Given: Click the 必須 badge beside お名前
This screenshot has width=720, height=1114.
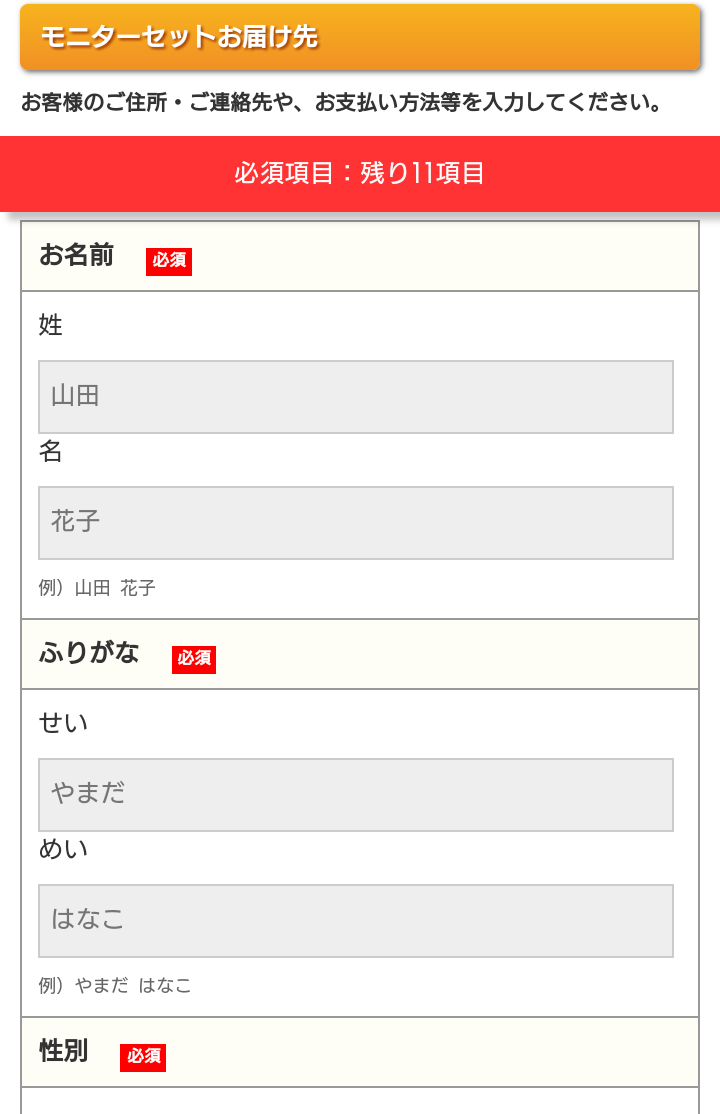Looking at the screenshot, I should click(169, 261).
